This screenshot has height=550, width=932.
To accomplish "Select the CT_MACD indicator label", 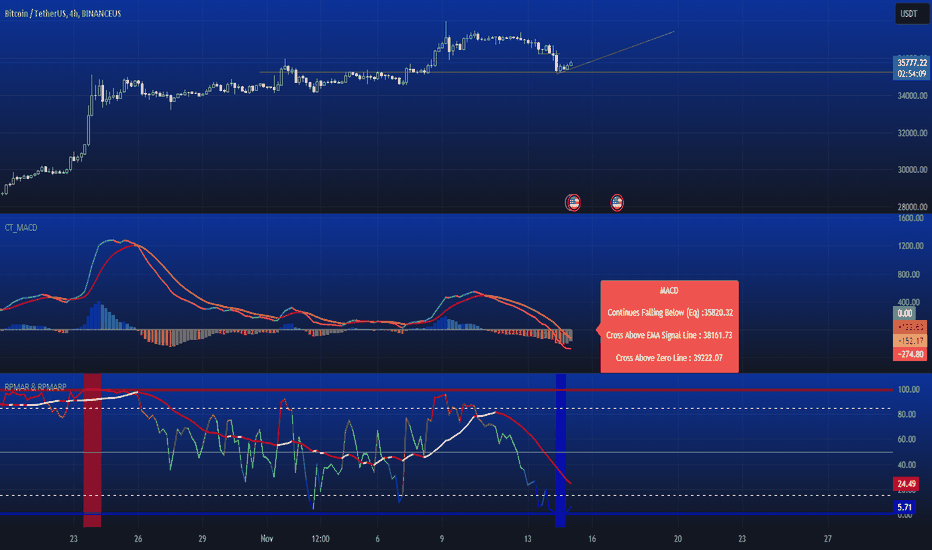I will point(21,228).
